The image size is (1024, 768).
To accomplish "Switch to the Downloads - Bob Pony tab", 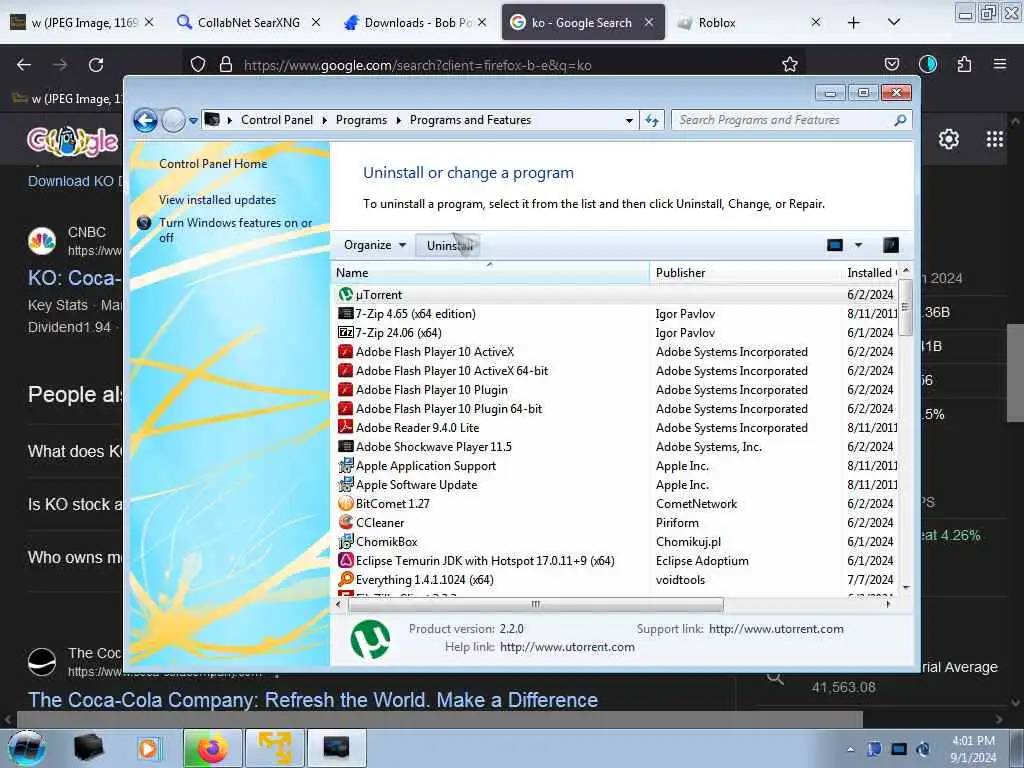I will tap(416, 22).
